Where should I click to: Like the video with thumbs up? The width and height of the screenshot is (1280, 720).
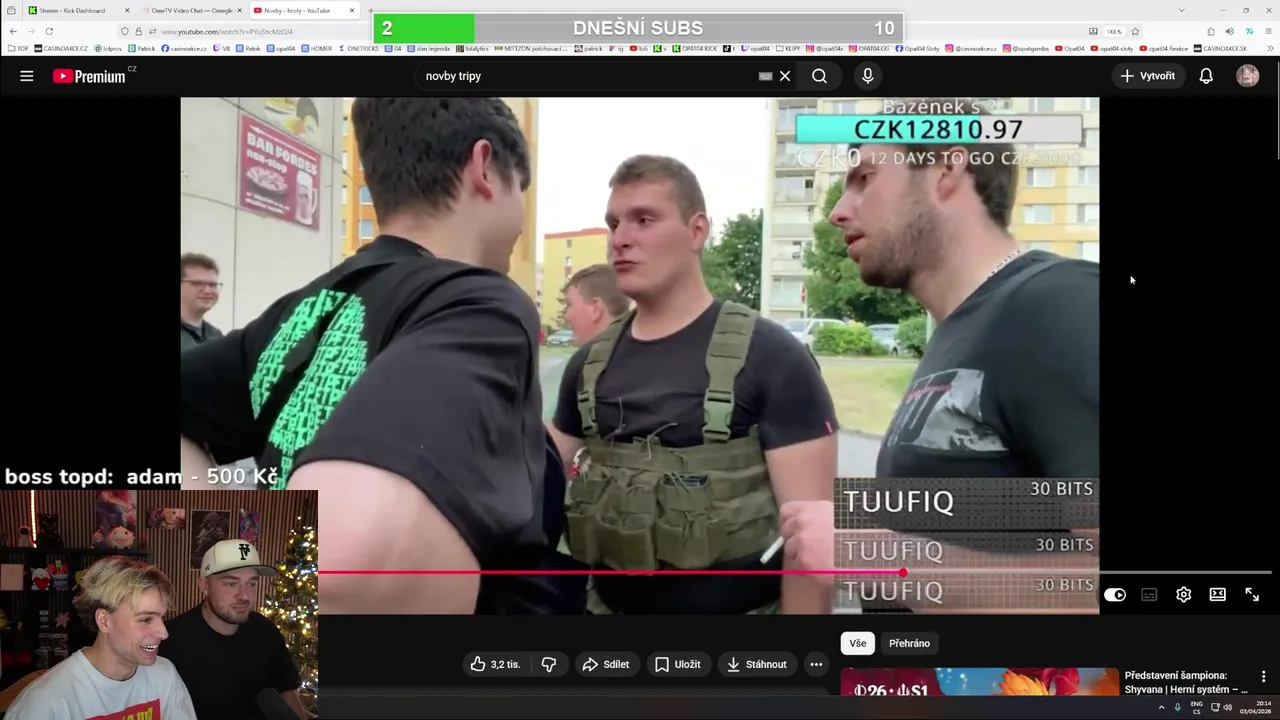coord(496,664)
